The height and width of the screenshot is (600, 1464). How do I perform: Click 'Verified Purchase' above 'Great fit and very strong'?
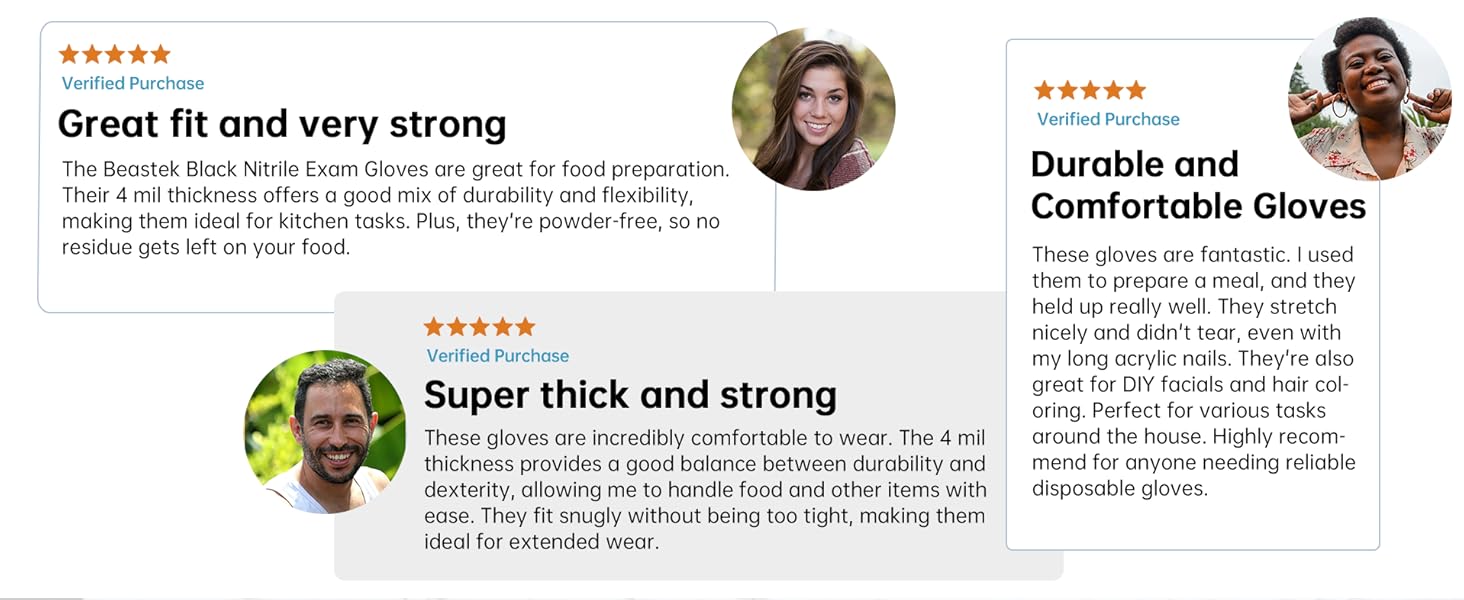point(133,84)
